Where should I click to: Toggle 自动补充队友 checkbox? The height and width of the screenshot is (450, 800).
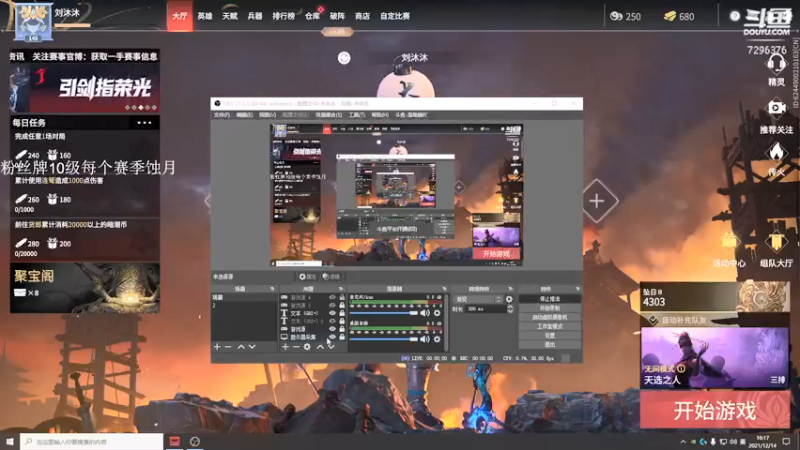[653, 320]
